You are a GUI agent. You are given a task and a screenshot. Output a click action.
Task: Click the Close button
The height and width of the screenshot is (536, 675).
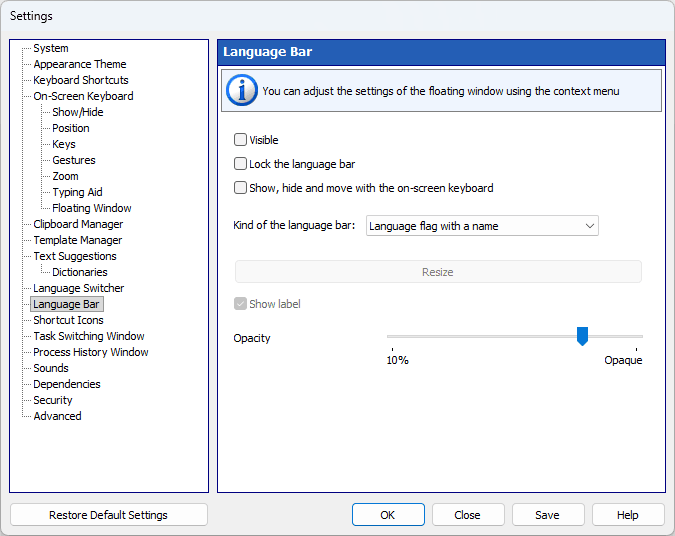pos(468,515)
